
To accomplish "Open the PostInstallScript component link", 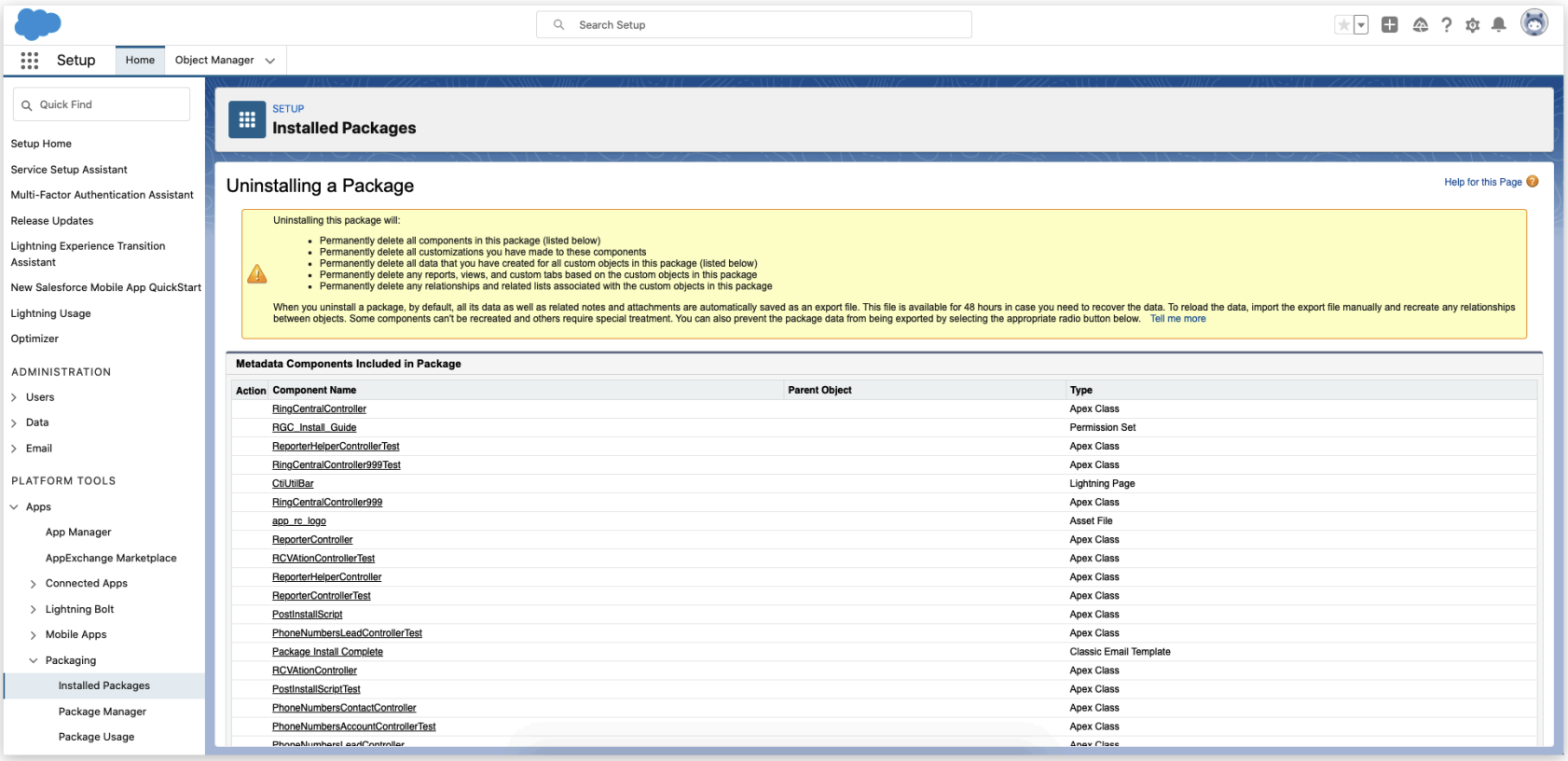I will click(308, 615).
